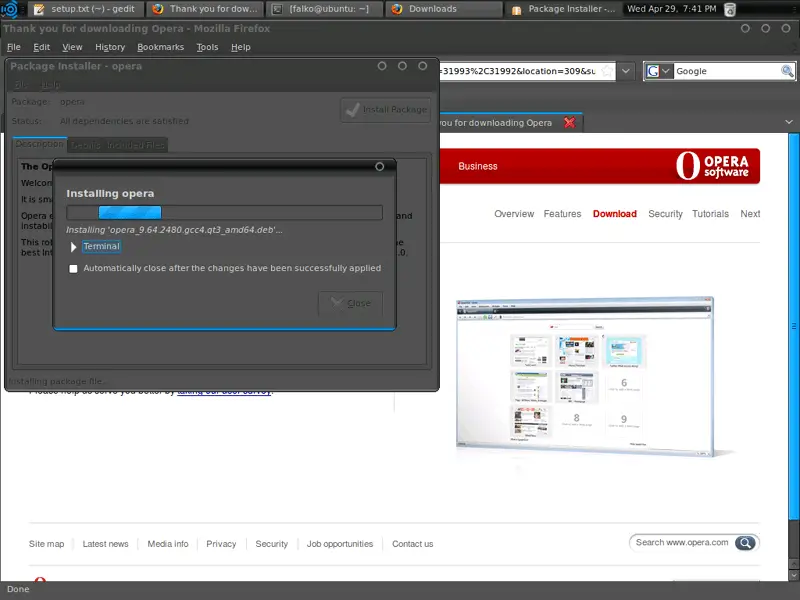Click the Firefox icon beside Thank you taskbar entry
800x600 pixels.
tap(158, 9)
